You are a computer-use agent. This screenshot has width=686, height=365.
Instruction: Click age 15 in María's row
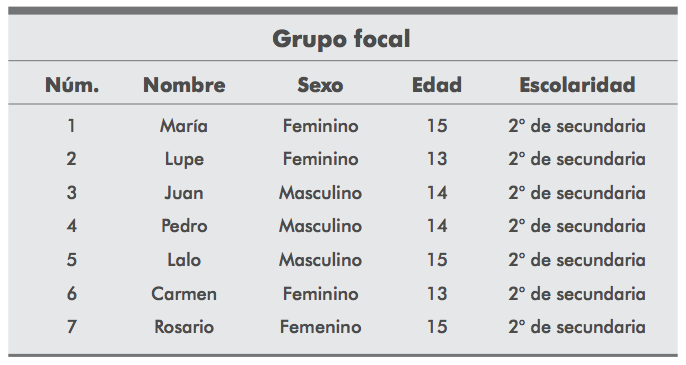pyautogui.click(x=437, y=126)
